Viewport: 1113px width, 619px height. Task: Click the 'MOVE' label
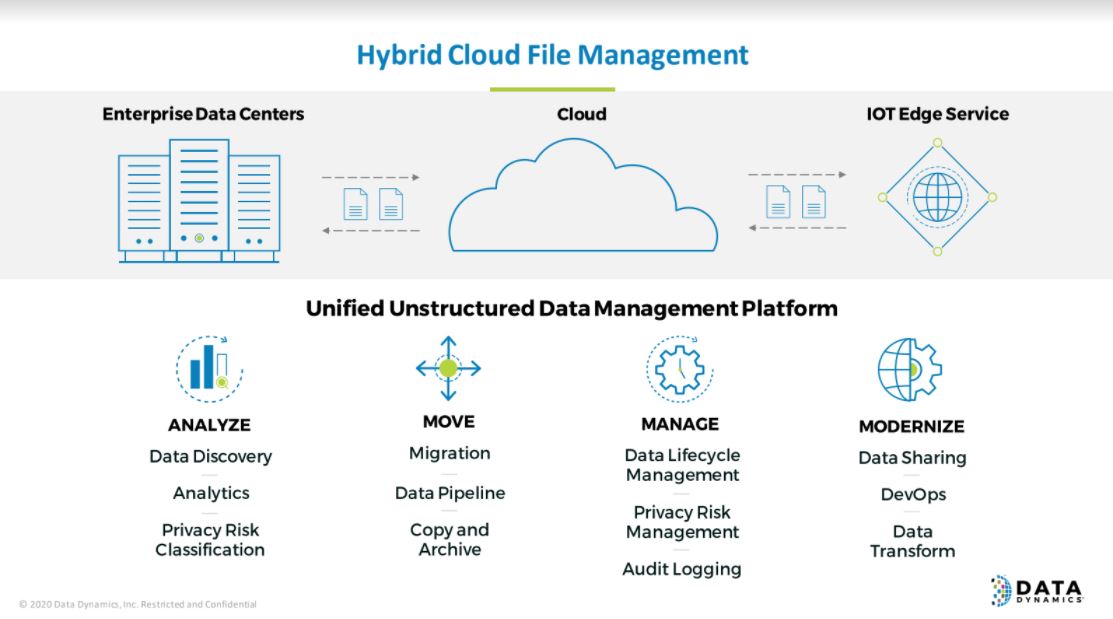(449, 422)
